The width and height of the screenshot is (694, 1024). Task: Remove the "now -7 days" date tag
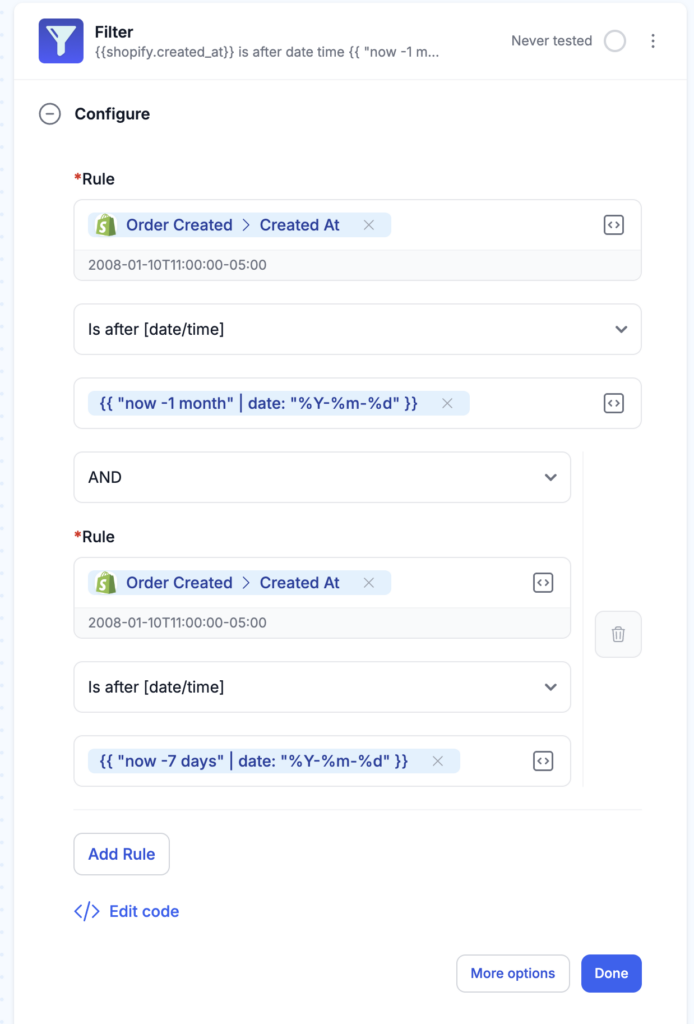point(437,761)
